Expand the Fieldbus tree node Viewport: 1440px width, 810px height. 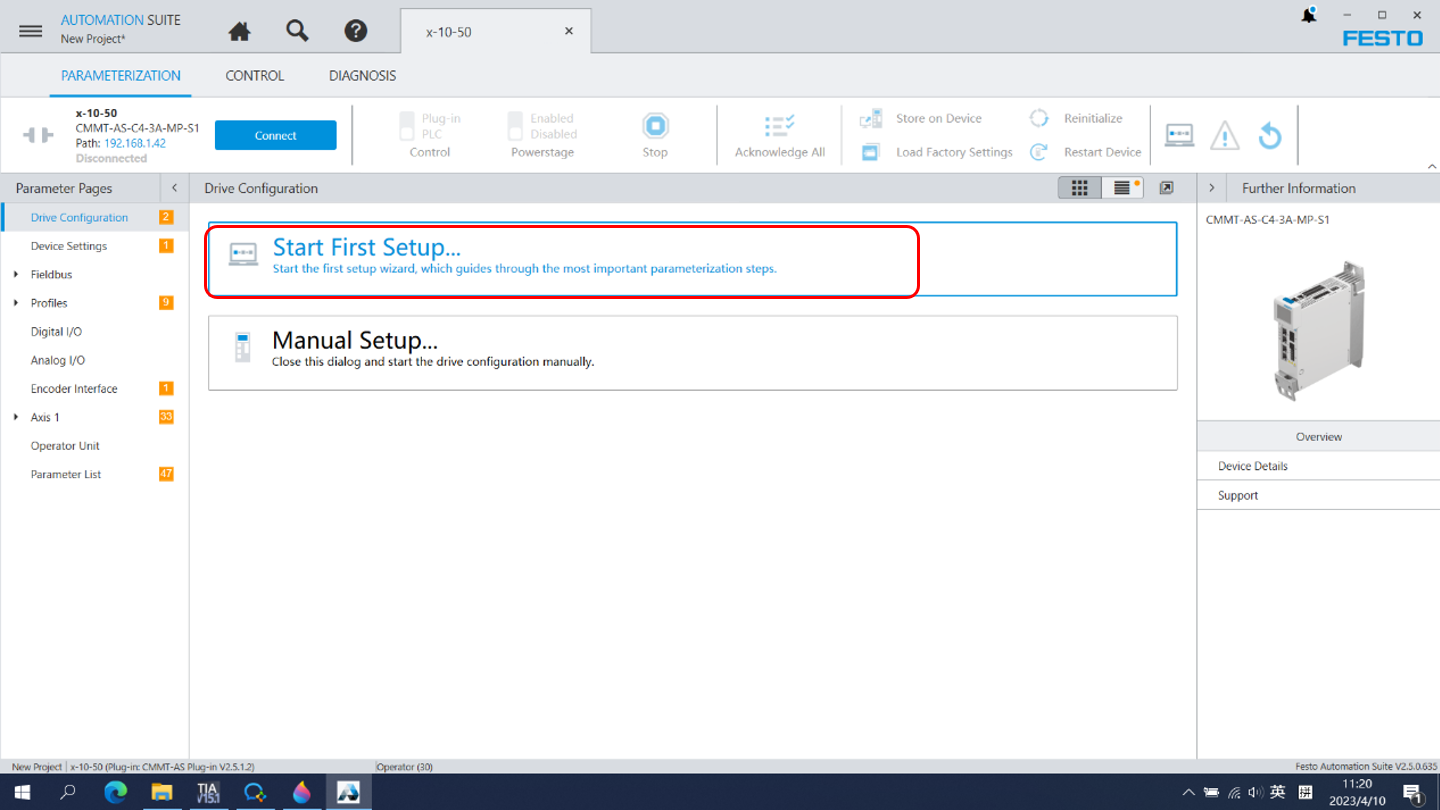point(16,274)
